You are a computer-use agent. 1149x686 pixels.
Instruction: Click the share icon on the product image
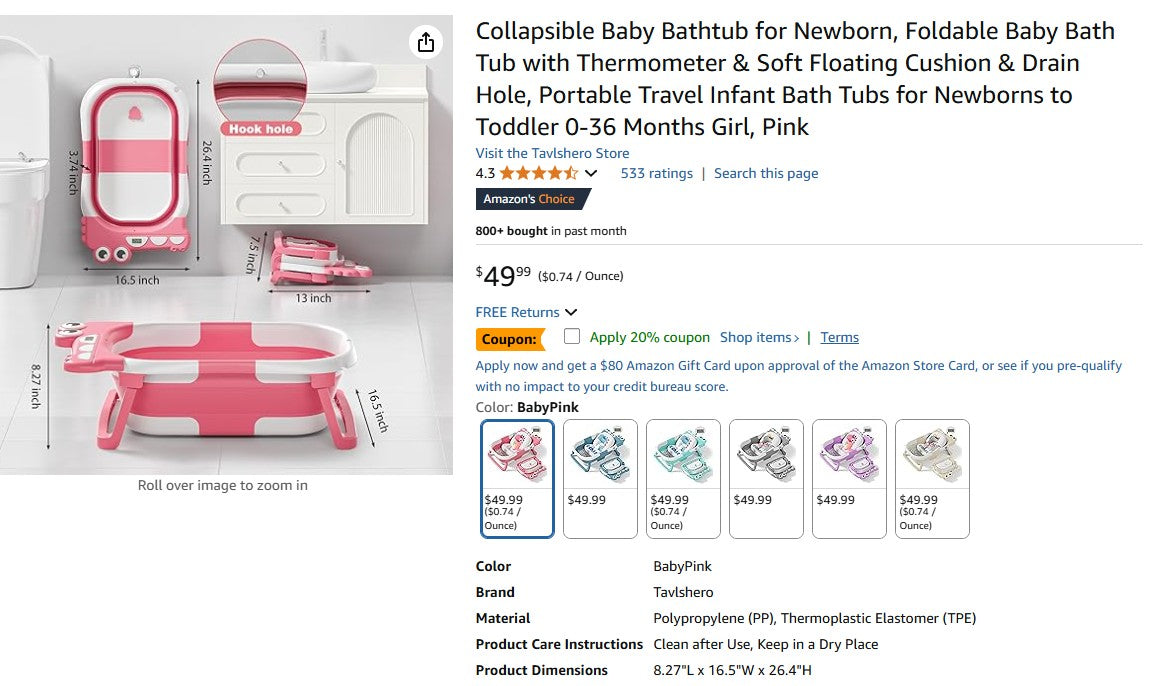[426, 42]
